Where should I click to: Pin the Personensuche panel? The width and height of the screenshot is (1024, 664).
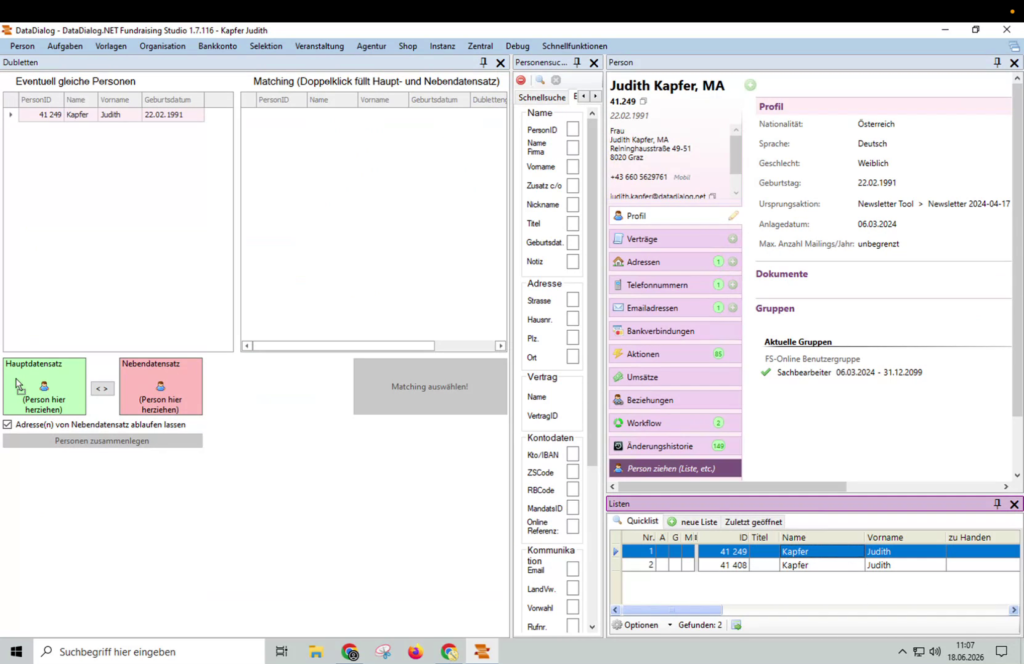577,63
